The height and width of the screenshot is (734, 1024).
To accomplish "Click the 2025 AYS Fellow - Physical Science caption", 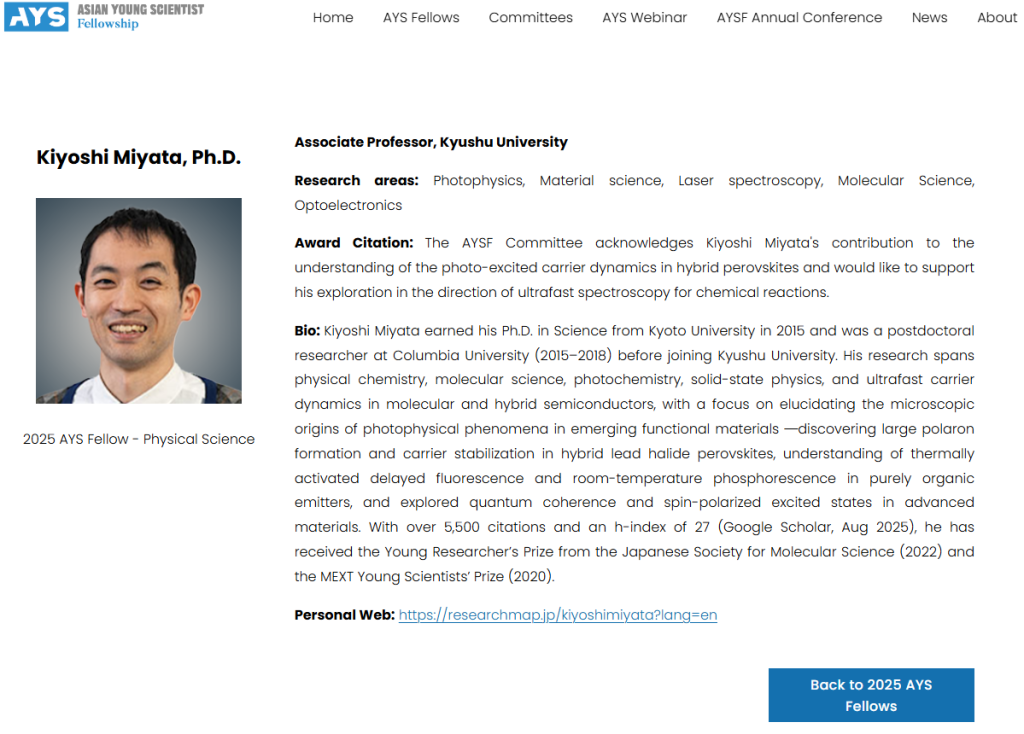I will [x=139, y=439].
